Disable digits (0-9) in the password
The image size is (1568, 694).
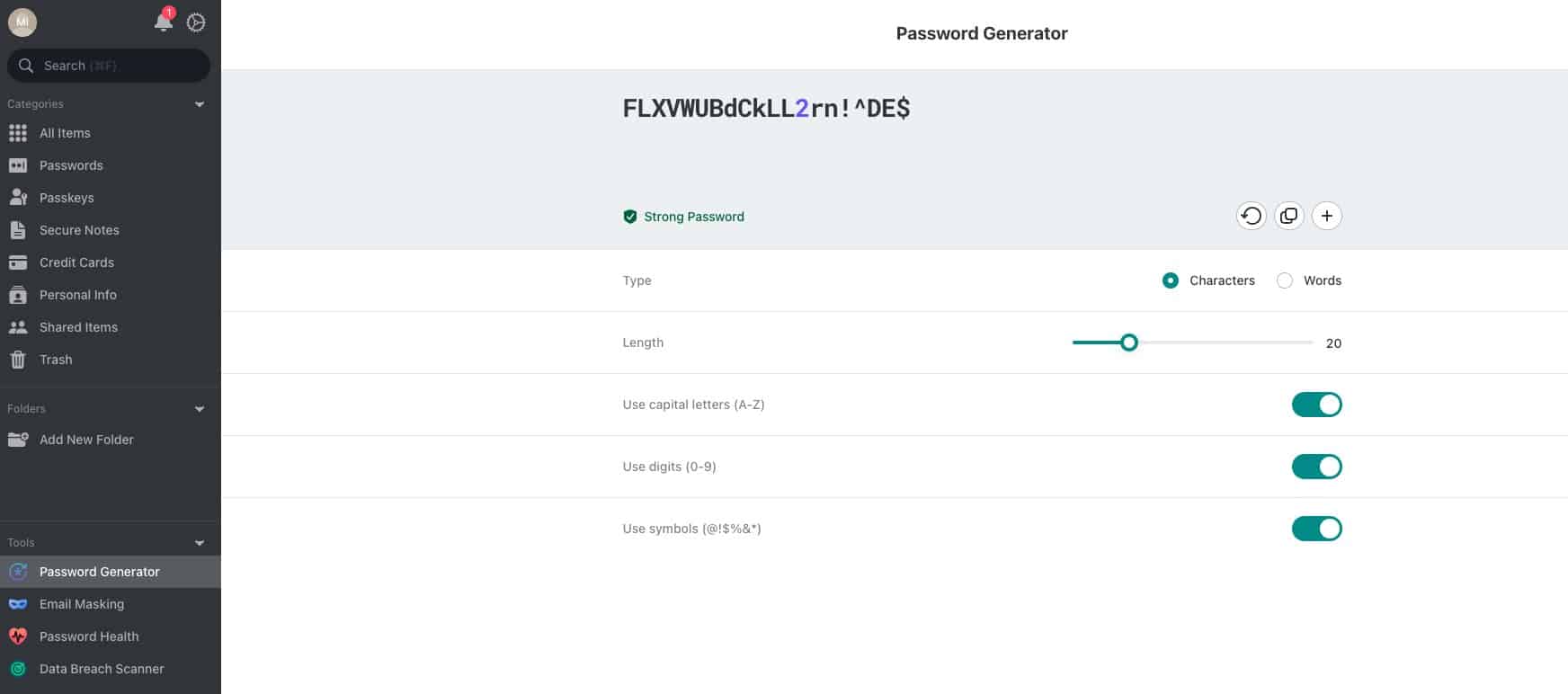[1317, 467]
